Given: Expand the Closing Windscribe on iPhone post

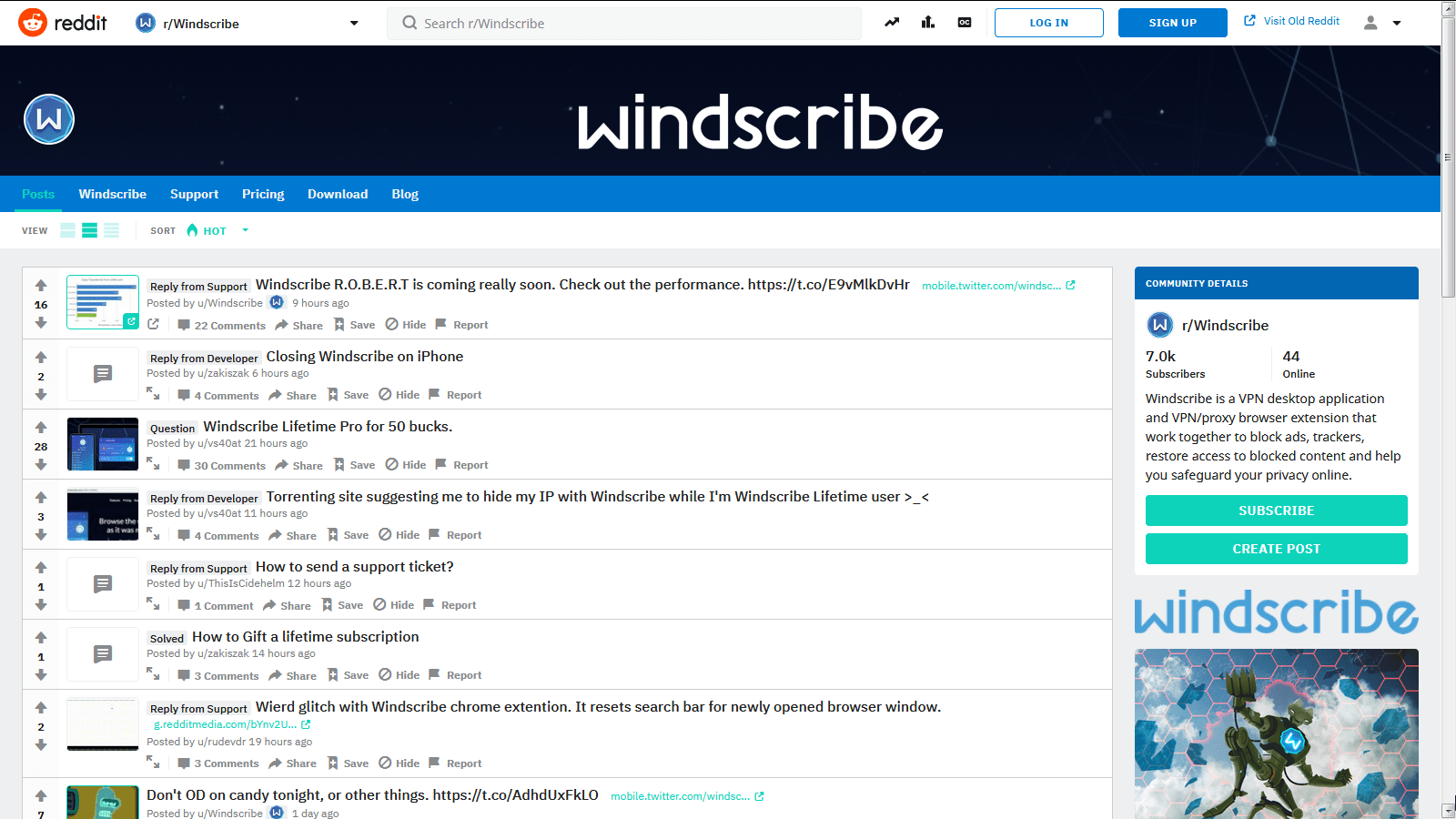Looking at the screenshot, I should point(153,393).
